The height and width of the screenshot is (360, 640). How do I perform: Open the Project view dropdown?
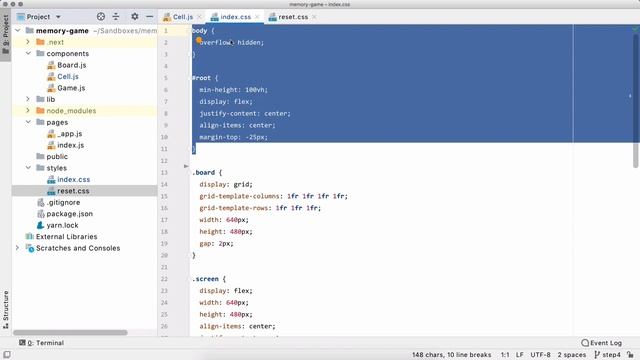pos(58,17)
